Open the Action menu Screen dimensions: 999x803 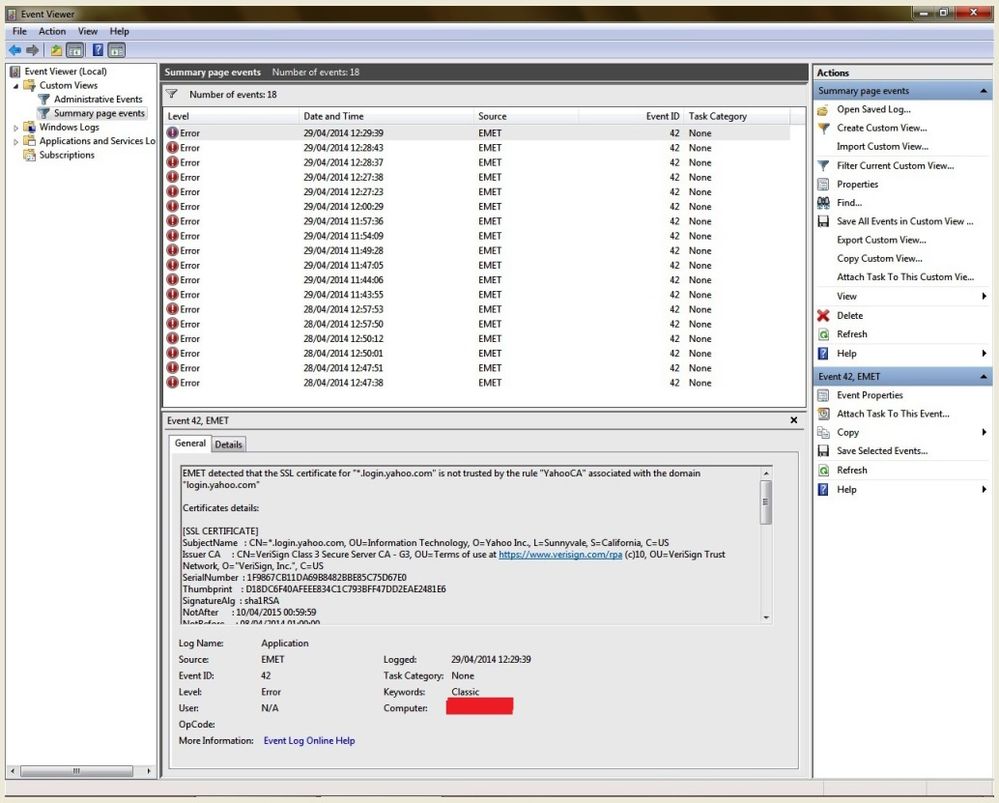click(x=52, y=31)
